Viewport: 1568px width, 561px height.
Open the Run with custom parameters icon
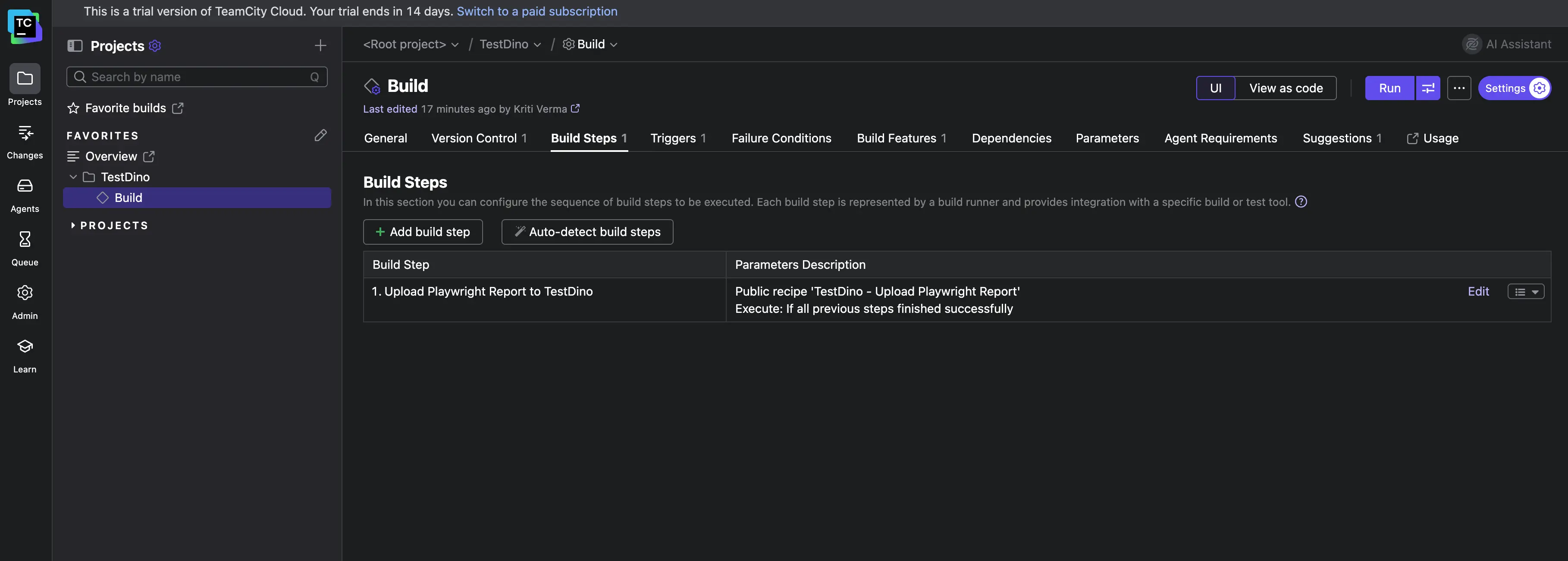coord(1428,88)
